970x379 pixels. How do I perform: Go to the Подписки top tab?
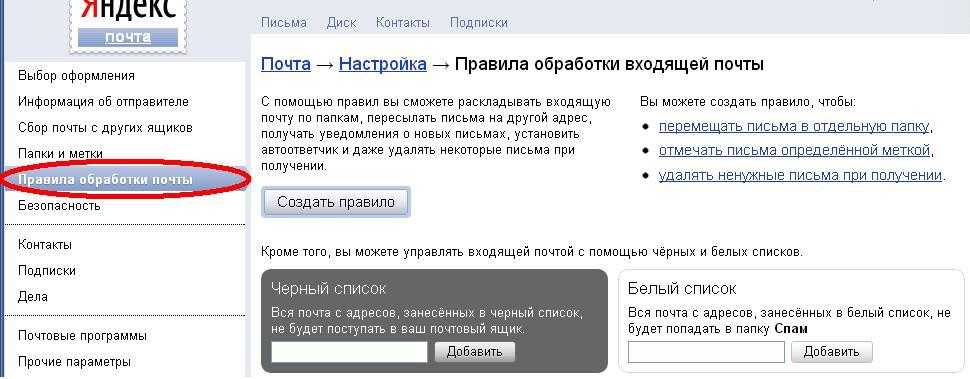coord(479,23)
